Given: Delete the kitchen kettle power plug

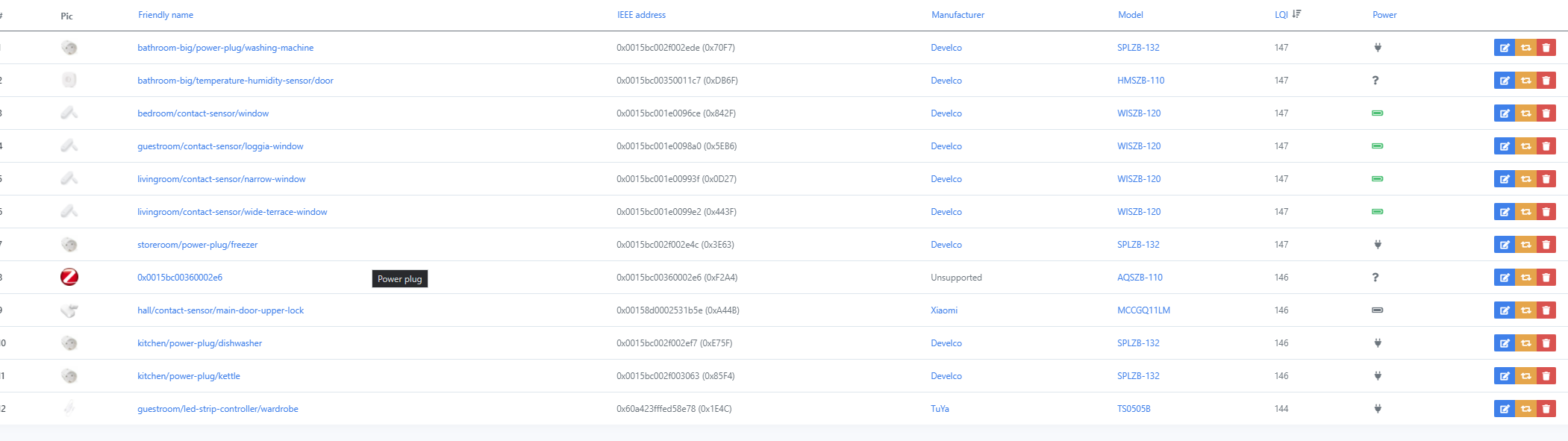Looking at the screenshot, I should pos(1546,376).
